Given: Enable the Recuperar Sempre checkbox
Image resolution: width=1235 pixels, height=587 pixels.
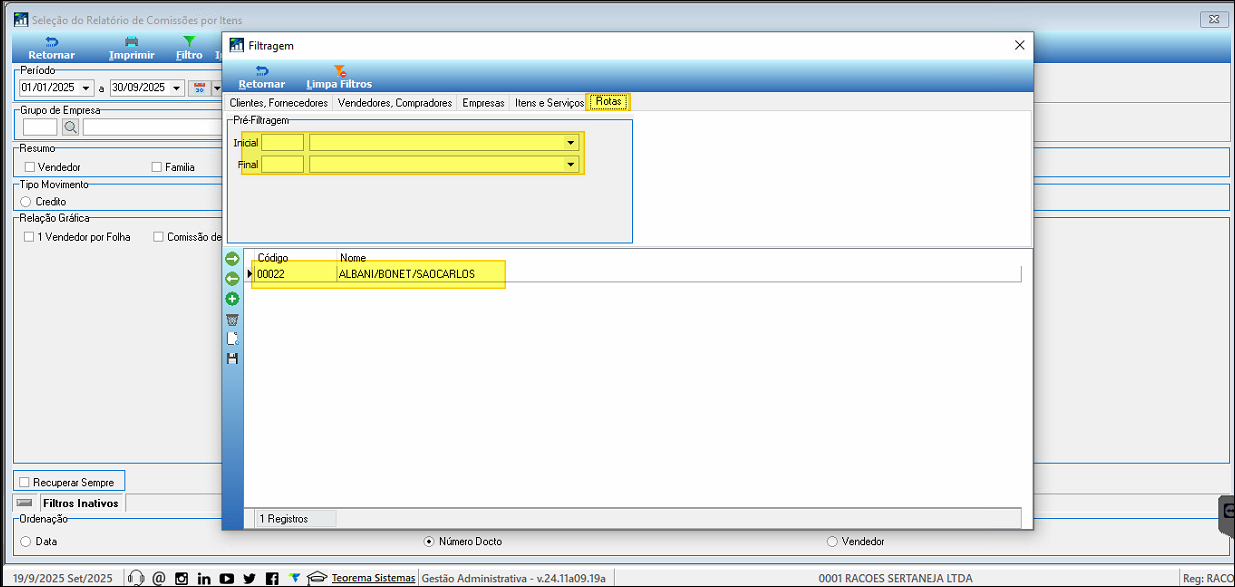Looking at the screenshot, I should 25,482.
